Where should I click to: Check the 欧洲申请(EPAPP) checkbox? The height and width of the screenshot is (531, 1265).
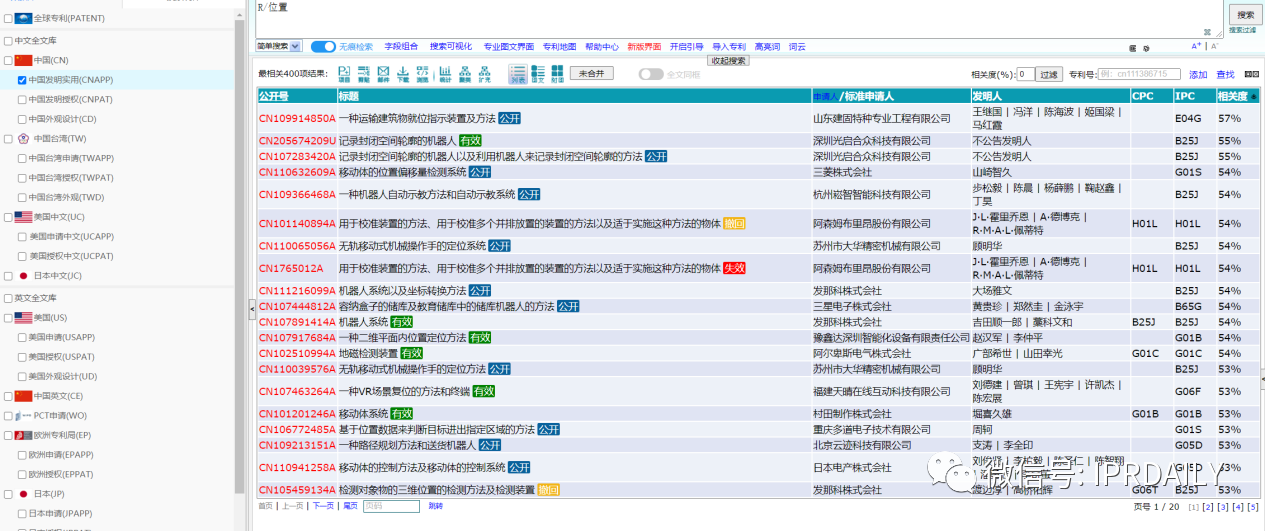[22, 454]
